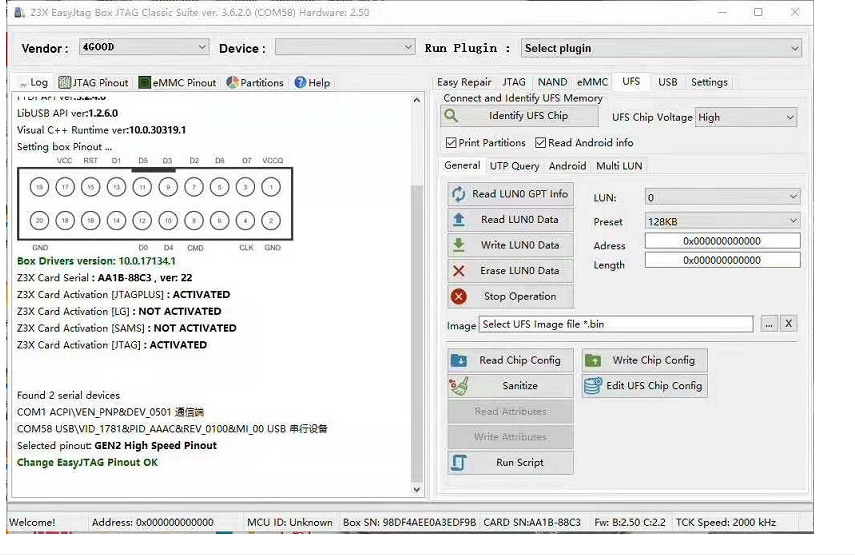The height and width of the screenshot is (555, 855).
Task: Click the upload arrow icon for Read LUN0 Data
Action: coord(459,219)
